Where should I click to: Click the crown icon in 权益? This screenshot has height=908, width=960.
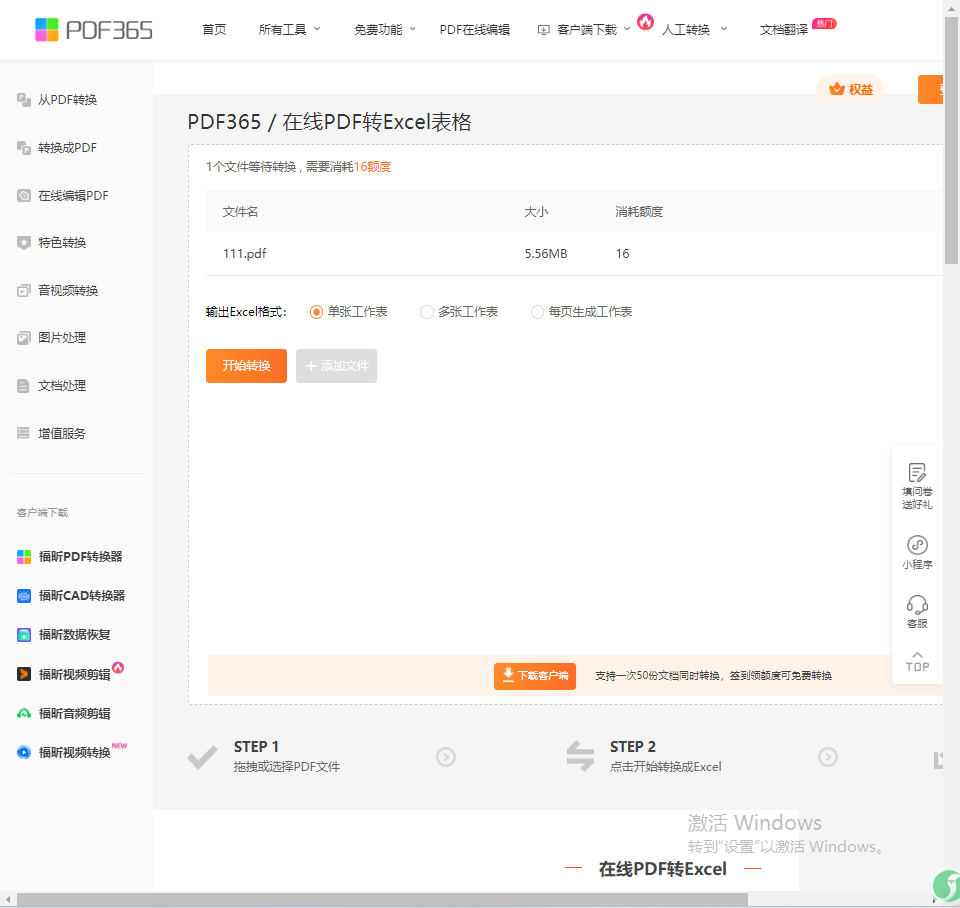click(x=836, y=89)
